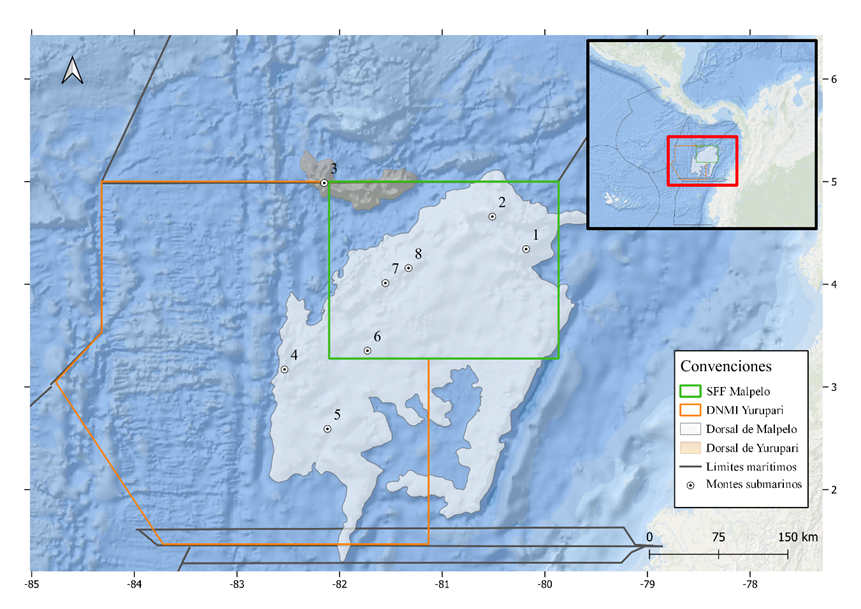Click seamount marker number 4
The height and width of the screenshot is (609, 861).
pos(284,369)
